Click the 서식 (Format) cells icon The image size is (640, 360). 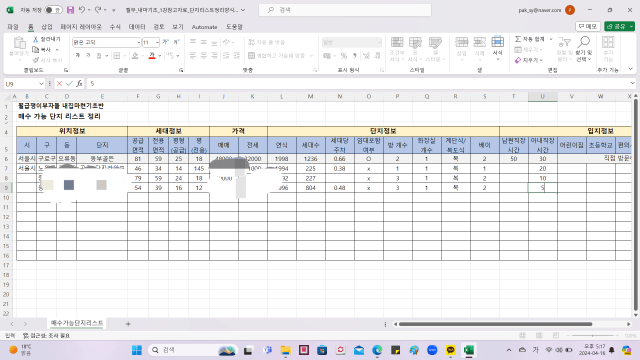coord(497,48)
